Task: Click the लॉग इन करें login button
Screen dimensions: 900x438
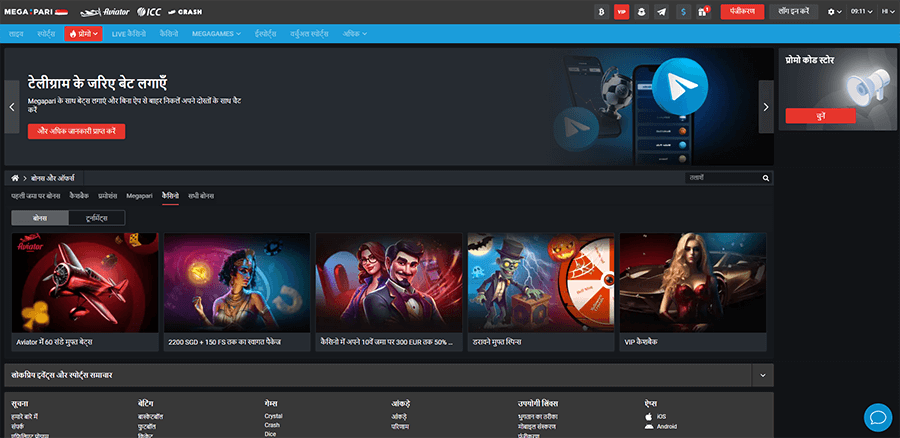Action: (793, 11)
